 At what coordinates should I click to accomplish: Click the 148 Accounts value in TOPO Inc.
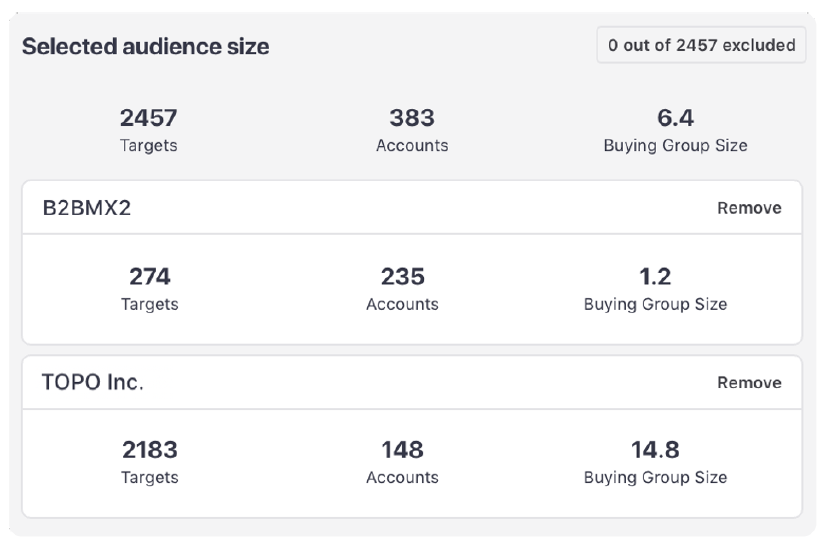click(402, 449)
